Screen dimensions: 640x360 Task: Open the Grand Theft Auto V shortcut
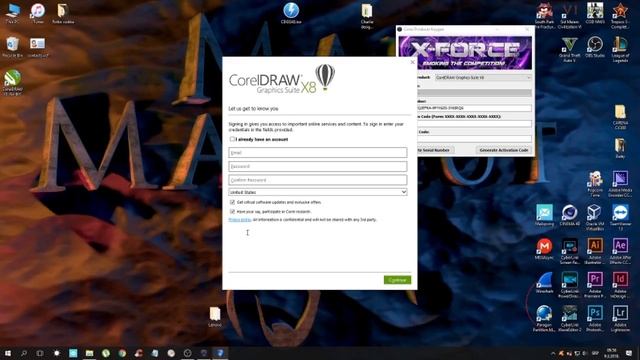[569, 49]
